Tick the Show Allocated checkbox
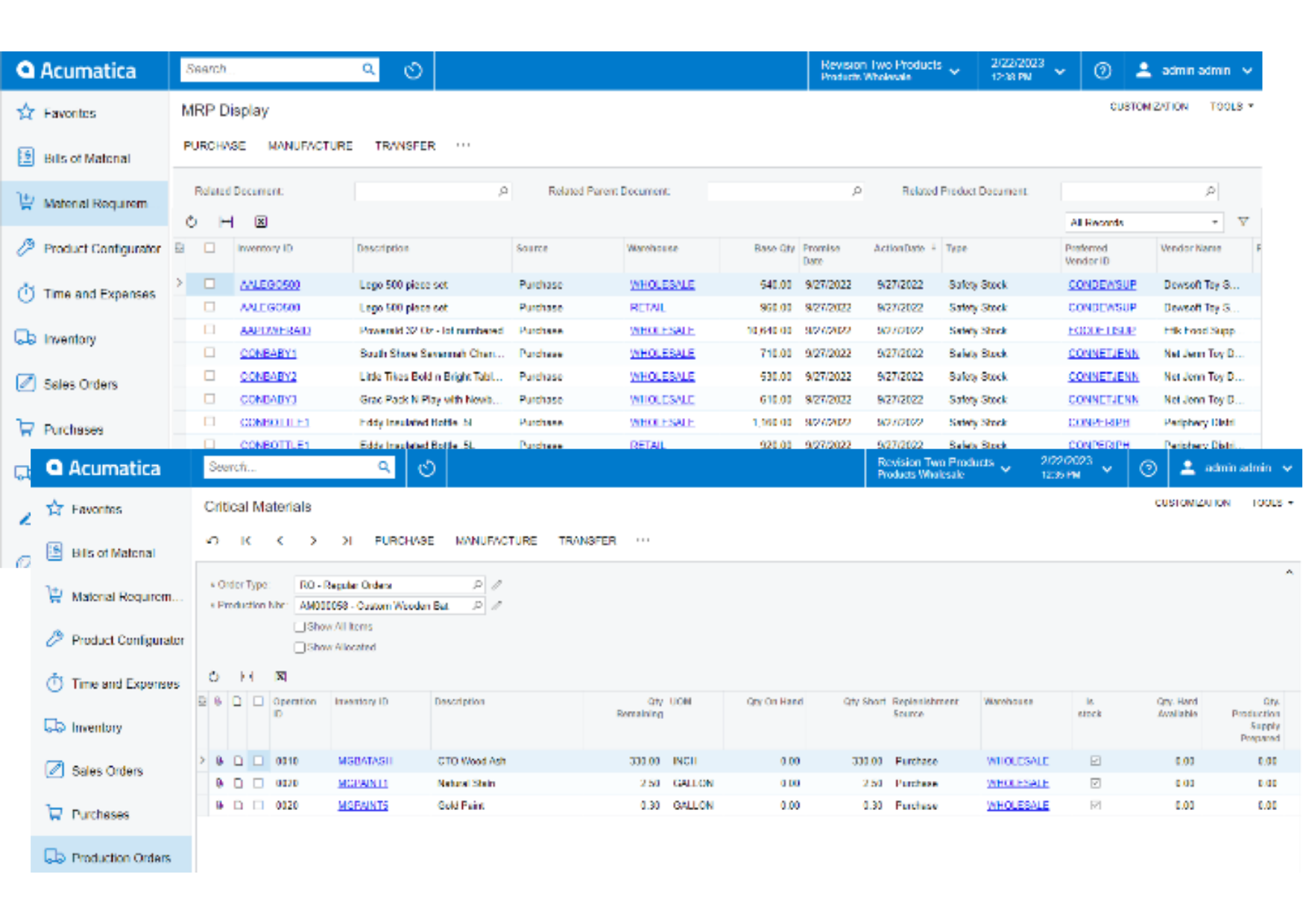 [x=300, y=648]
